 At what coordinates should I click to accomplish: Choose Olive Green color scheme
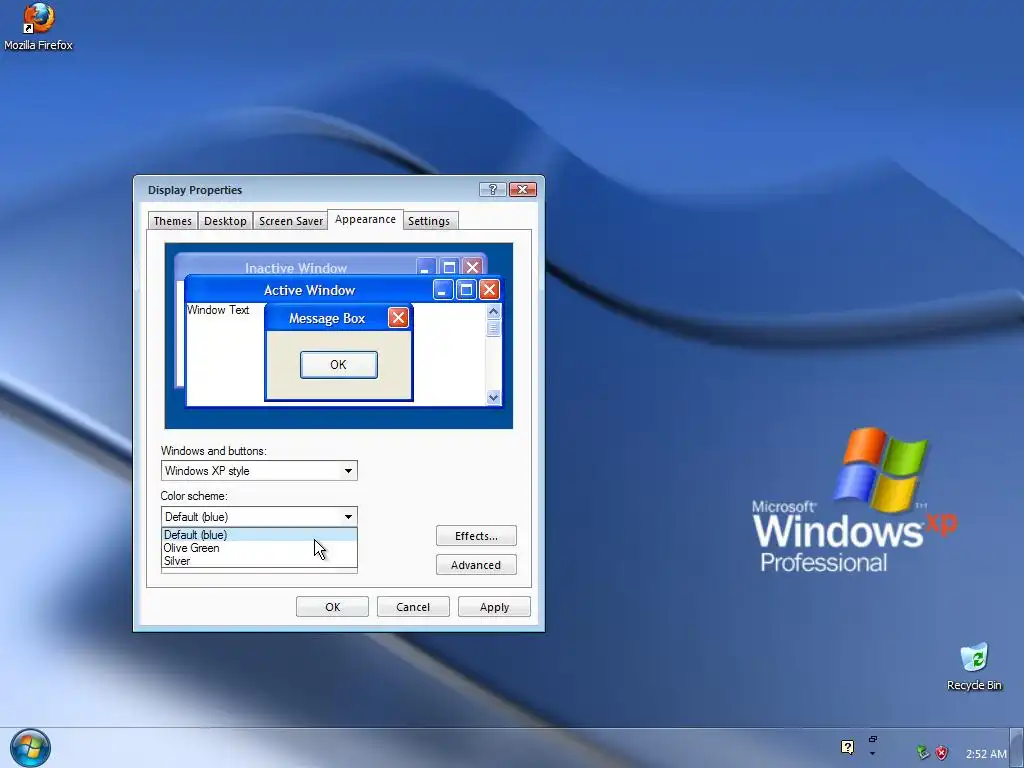259,548
